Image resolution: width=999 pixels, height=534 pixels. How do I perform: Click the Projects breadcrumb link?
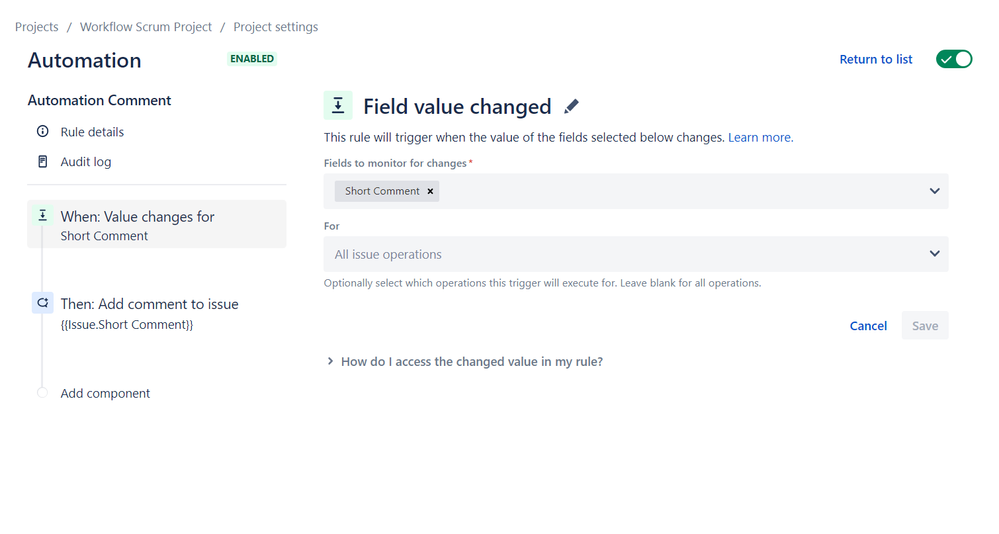tap(36, 27)
